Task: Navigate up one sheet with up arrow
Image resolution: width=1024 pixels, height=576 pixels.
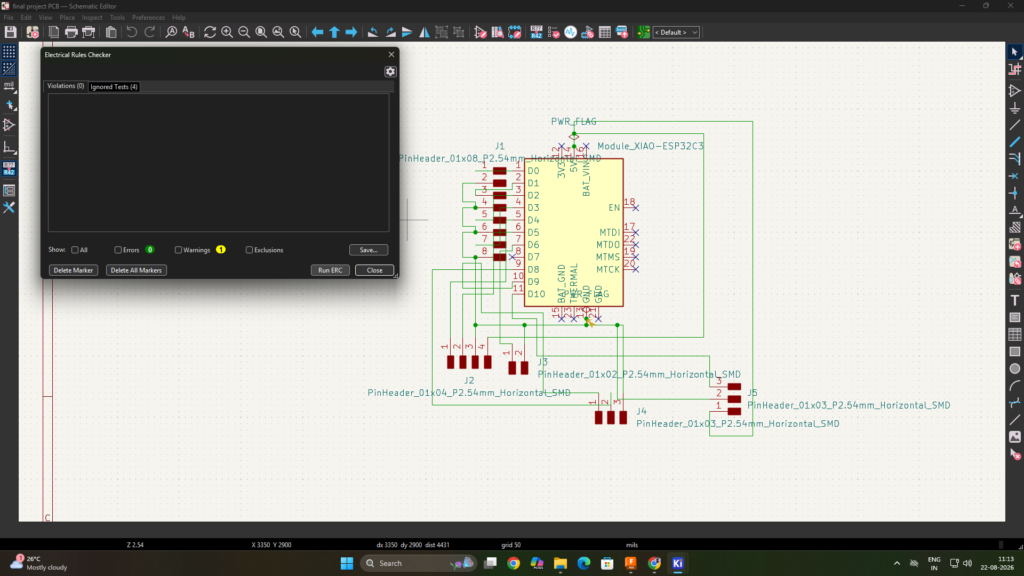Action: pyautogui.click(x=334, y=32)
